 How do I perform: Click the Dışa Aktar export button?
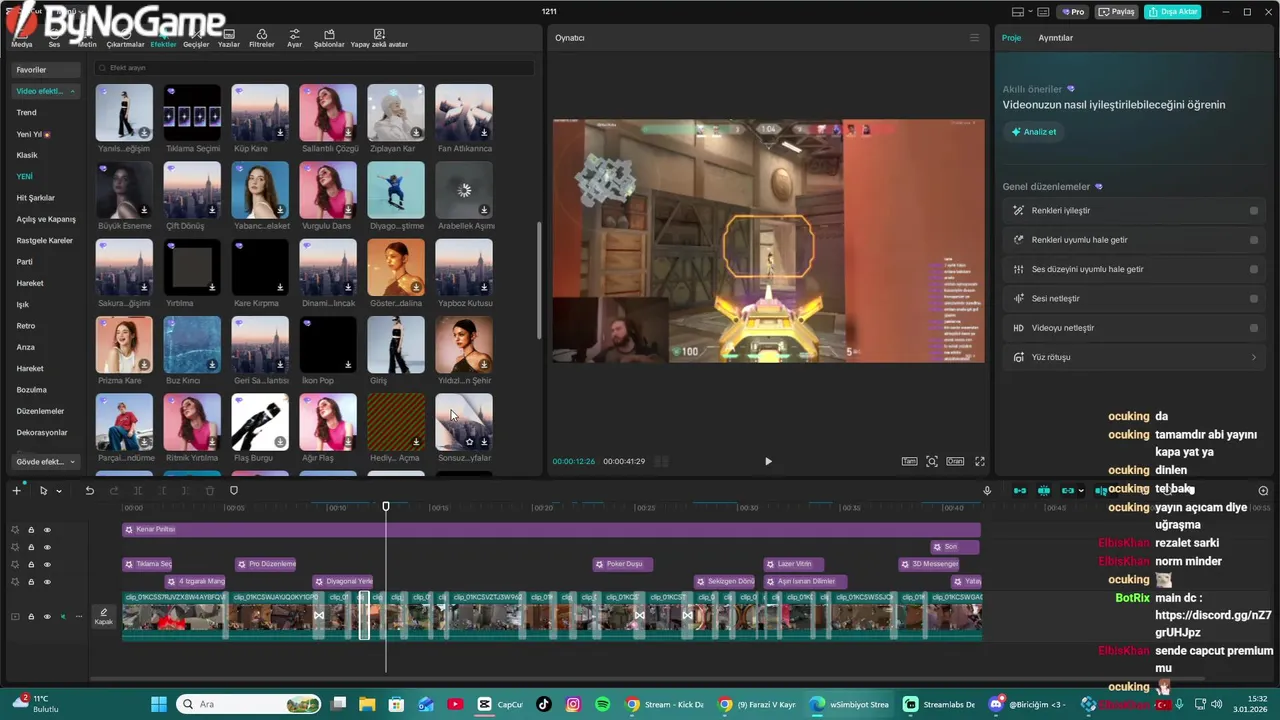(x=1173, y=12)
